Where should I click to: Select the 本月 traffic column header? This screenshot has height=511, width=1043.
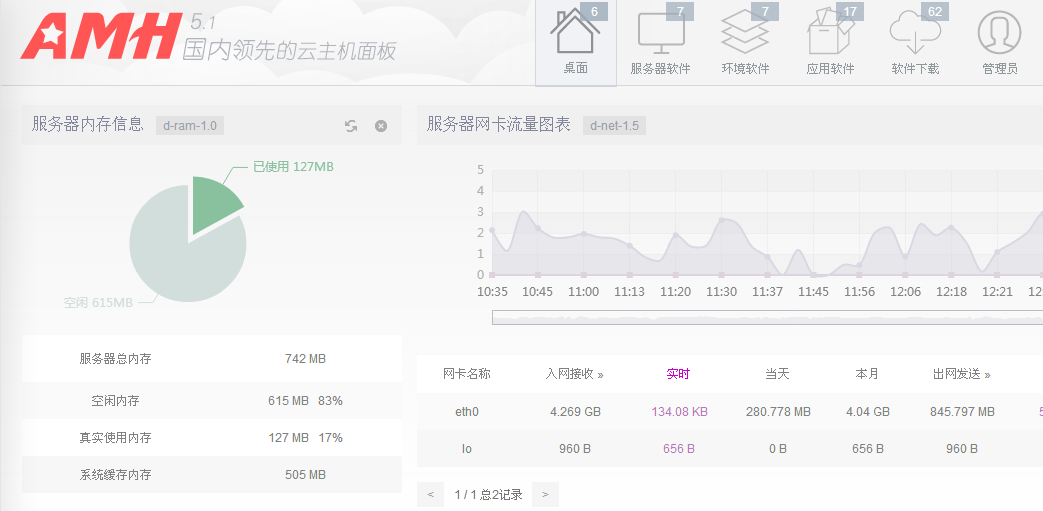click(867, 374)
